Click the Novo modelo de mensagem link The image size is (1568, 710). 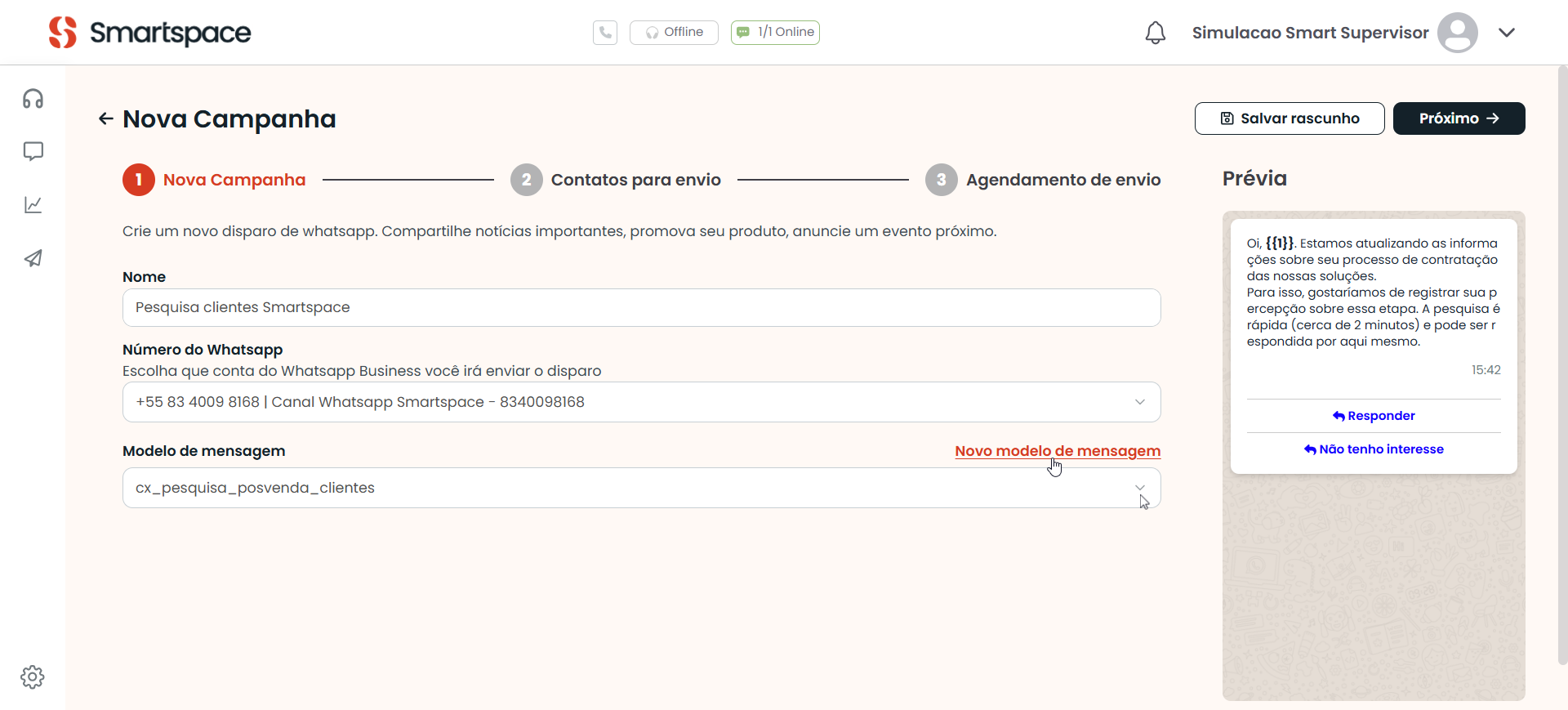tap(1057, 451)
